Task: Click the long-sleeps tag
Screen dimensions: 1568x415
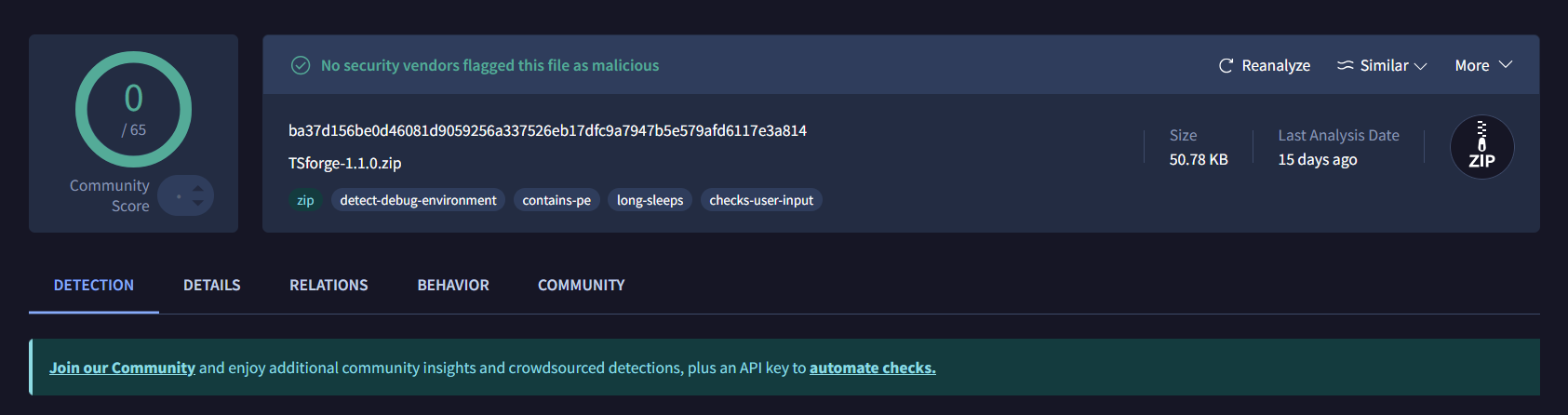Action: (x=650, y=200)
